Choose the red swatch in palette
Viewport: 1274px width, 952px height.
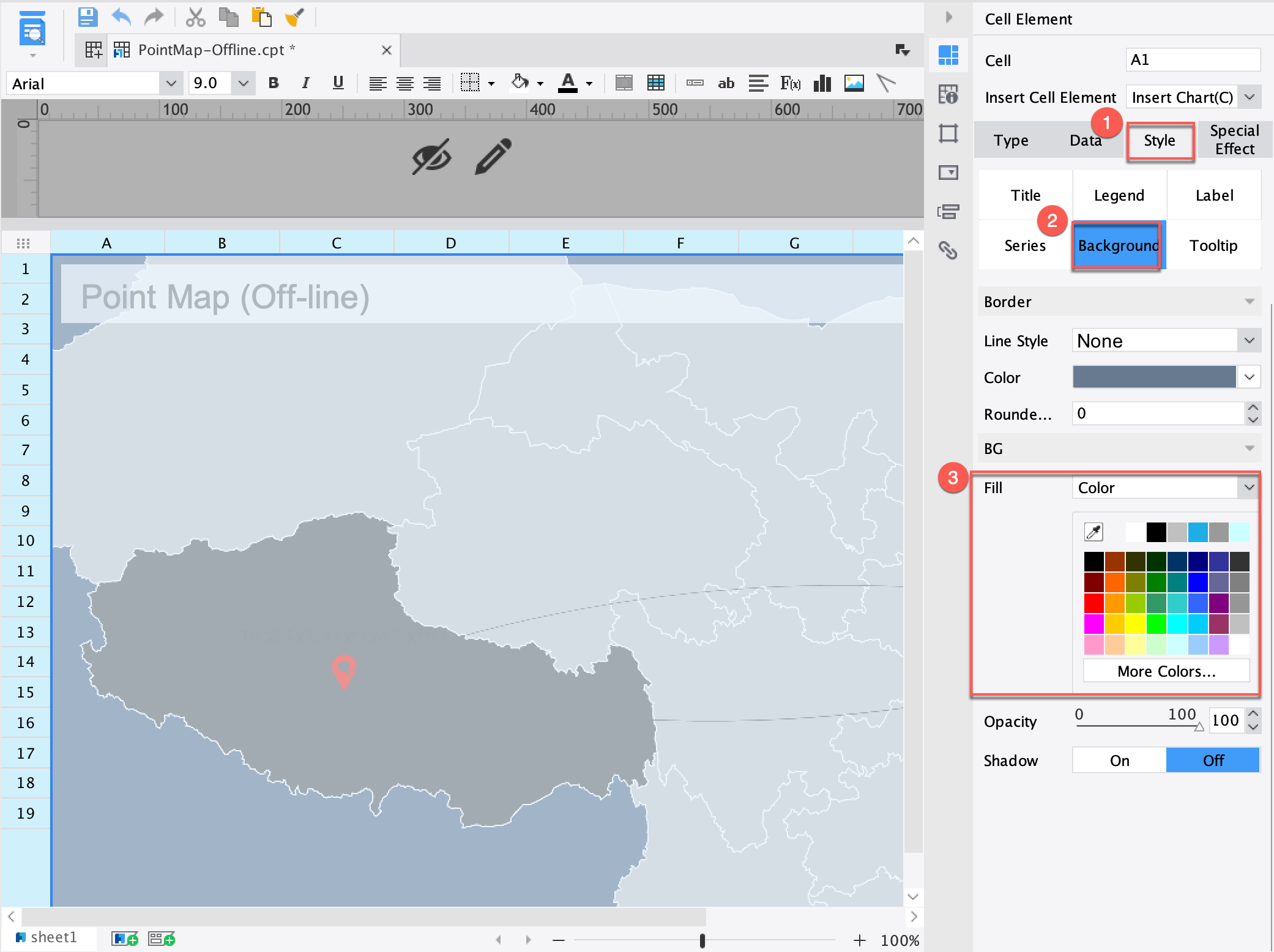tap(1093, 603)
